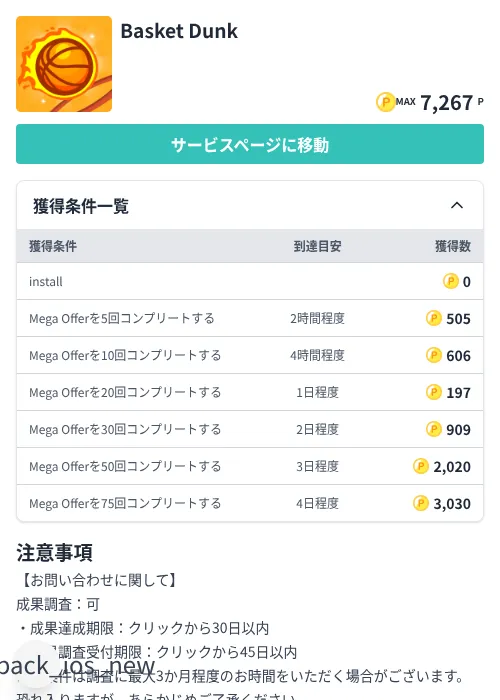The image size is (500, 700).
Task: Select the install condition row
Action: [x=250, y=281]
